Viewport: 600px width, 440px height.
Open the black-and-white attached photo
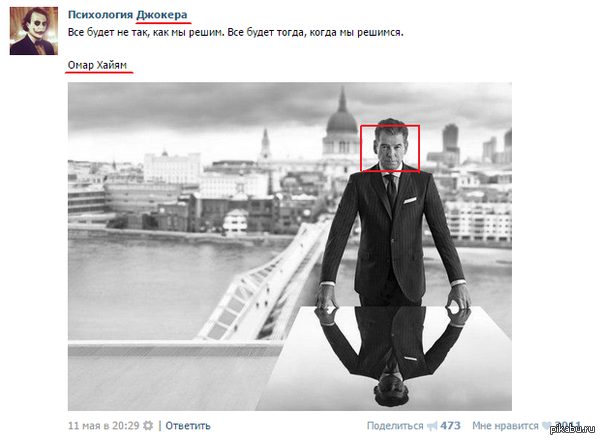290,246
